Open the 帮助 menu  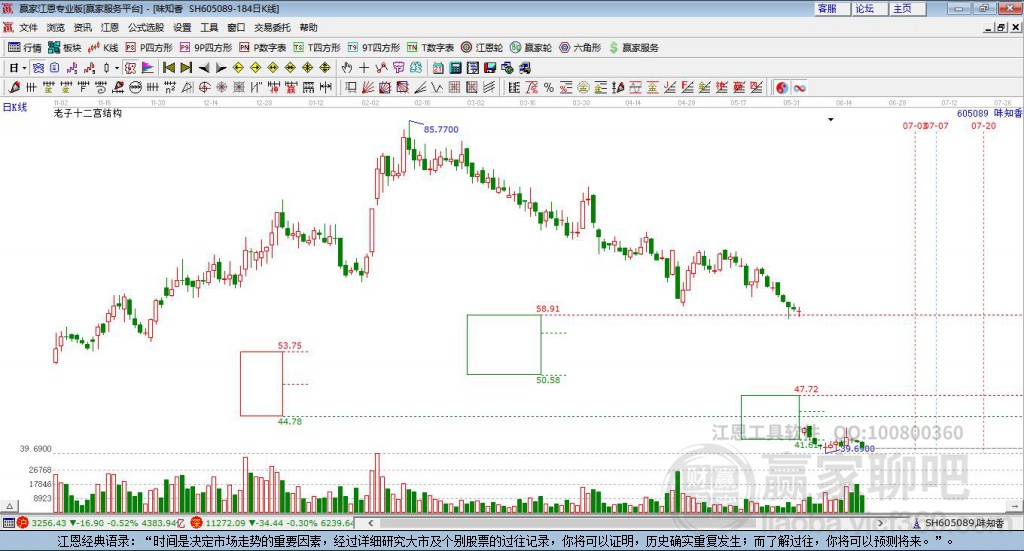pyautogui.click(x=308, y=27)
